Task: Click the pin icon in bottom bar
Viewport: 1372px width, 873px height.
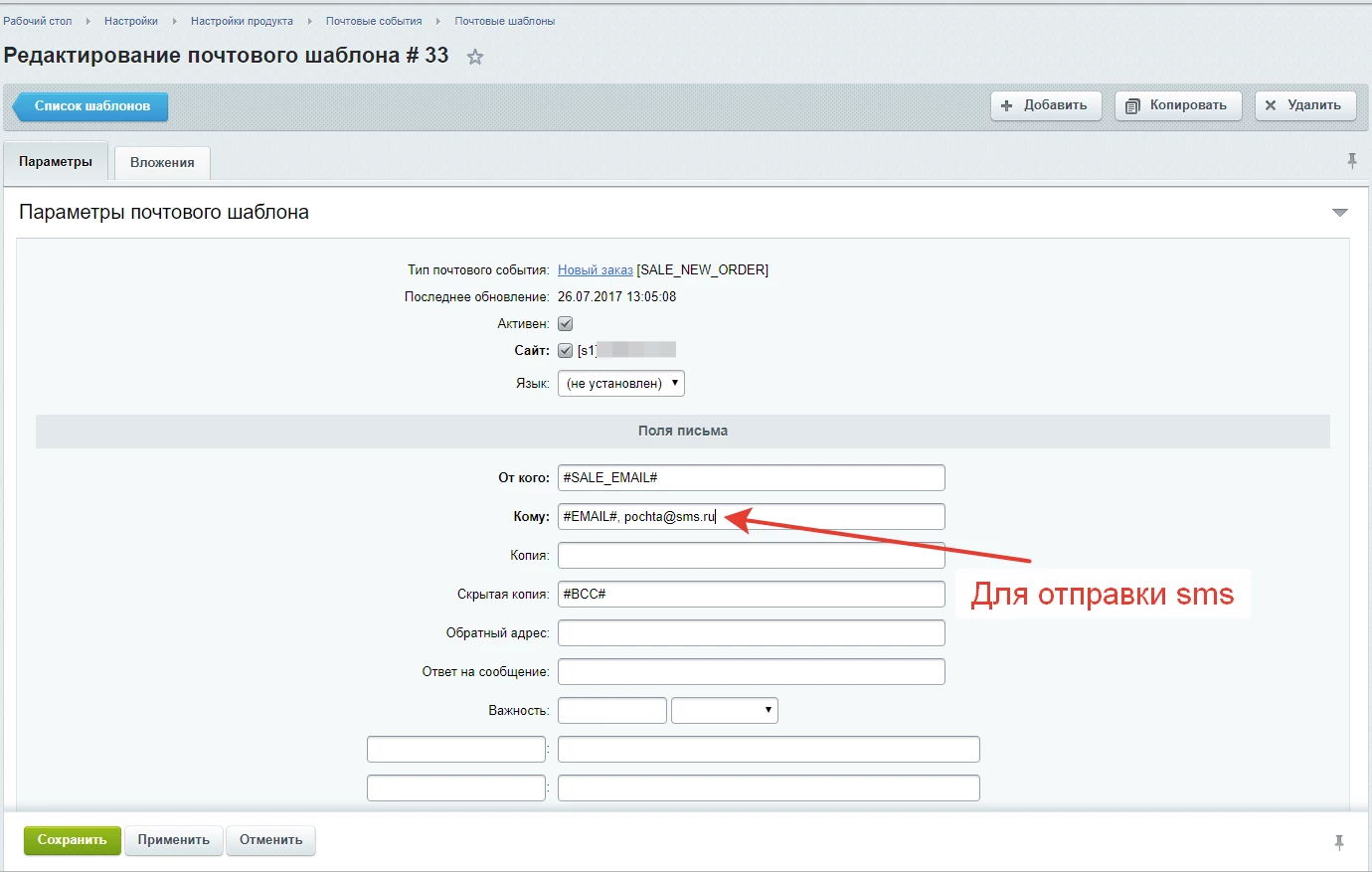Action: 1338,842
